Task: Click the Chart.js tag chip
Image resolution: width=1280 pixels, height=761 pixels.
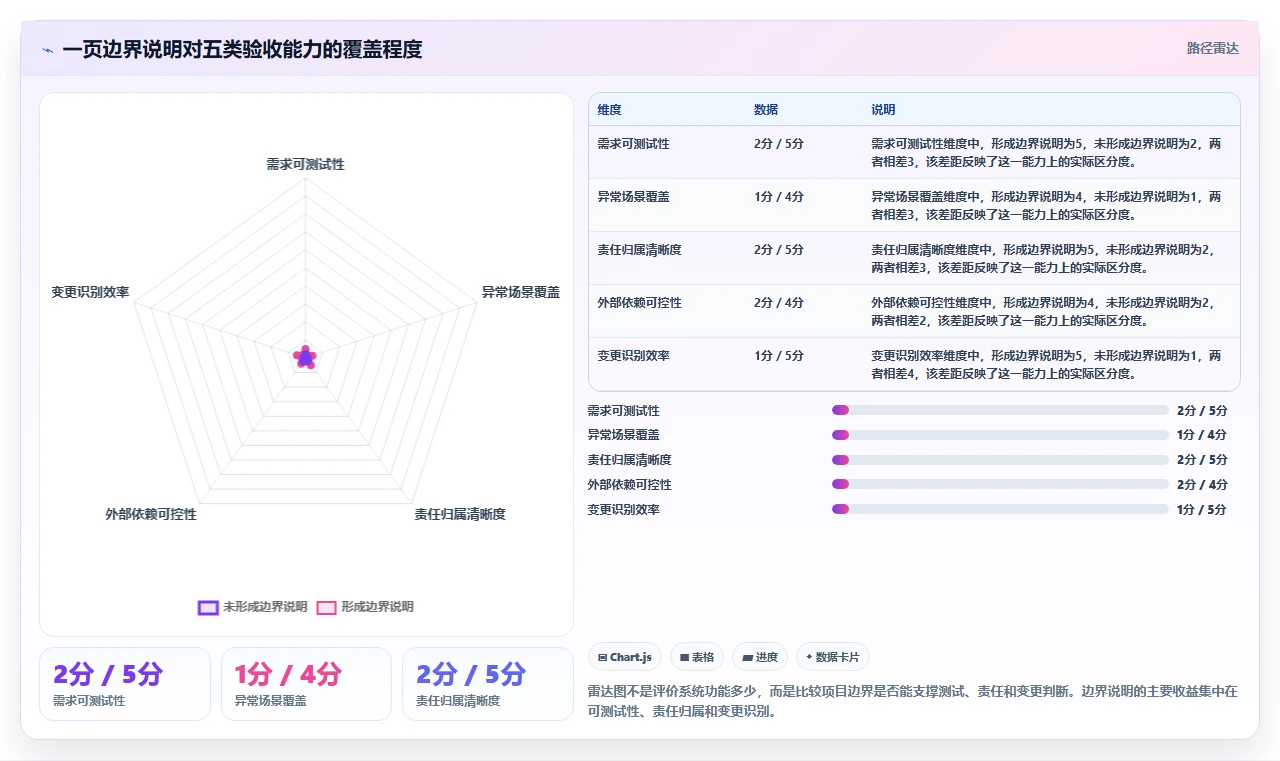Action: tap(625, 657)
